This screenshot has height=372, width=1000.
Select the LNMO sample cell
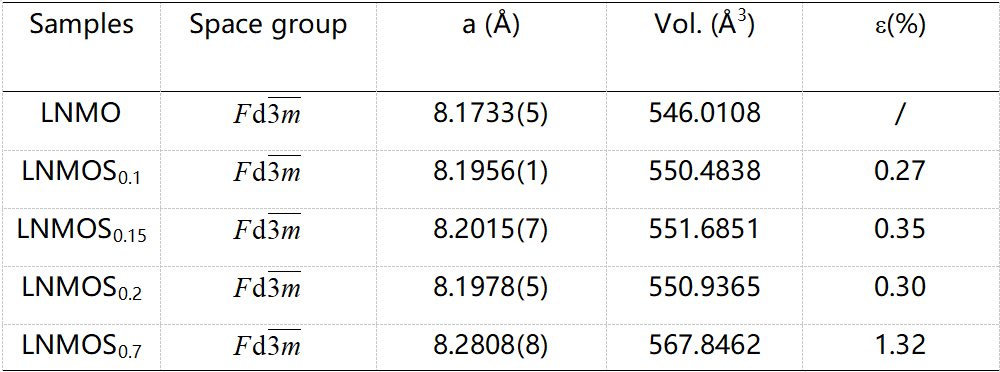(x=82, y=114)
